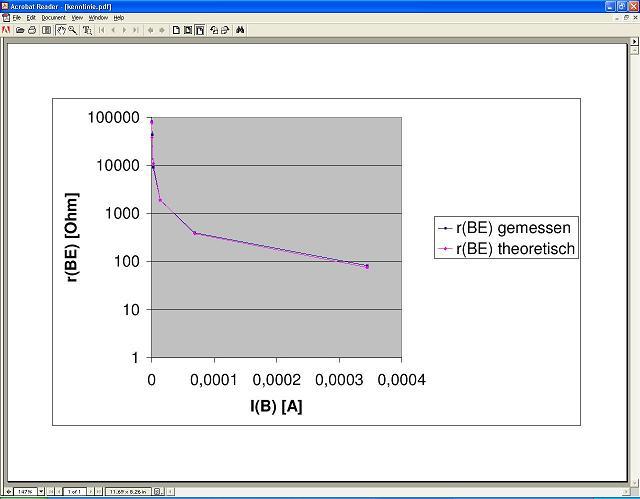The width and height of the screenshot is (640, 499).
Task: Click page number field '1 of 1'
Action: [x=74, y=491]
